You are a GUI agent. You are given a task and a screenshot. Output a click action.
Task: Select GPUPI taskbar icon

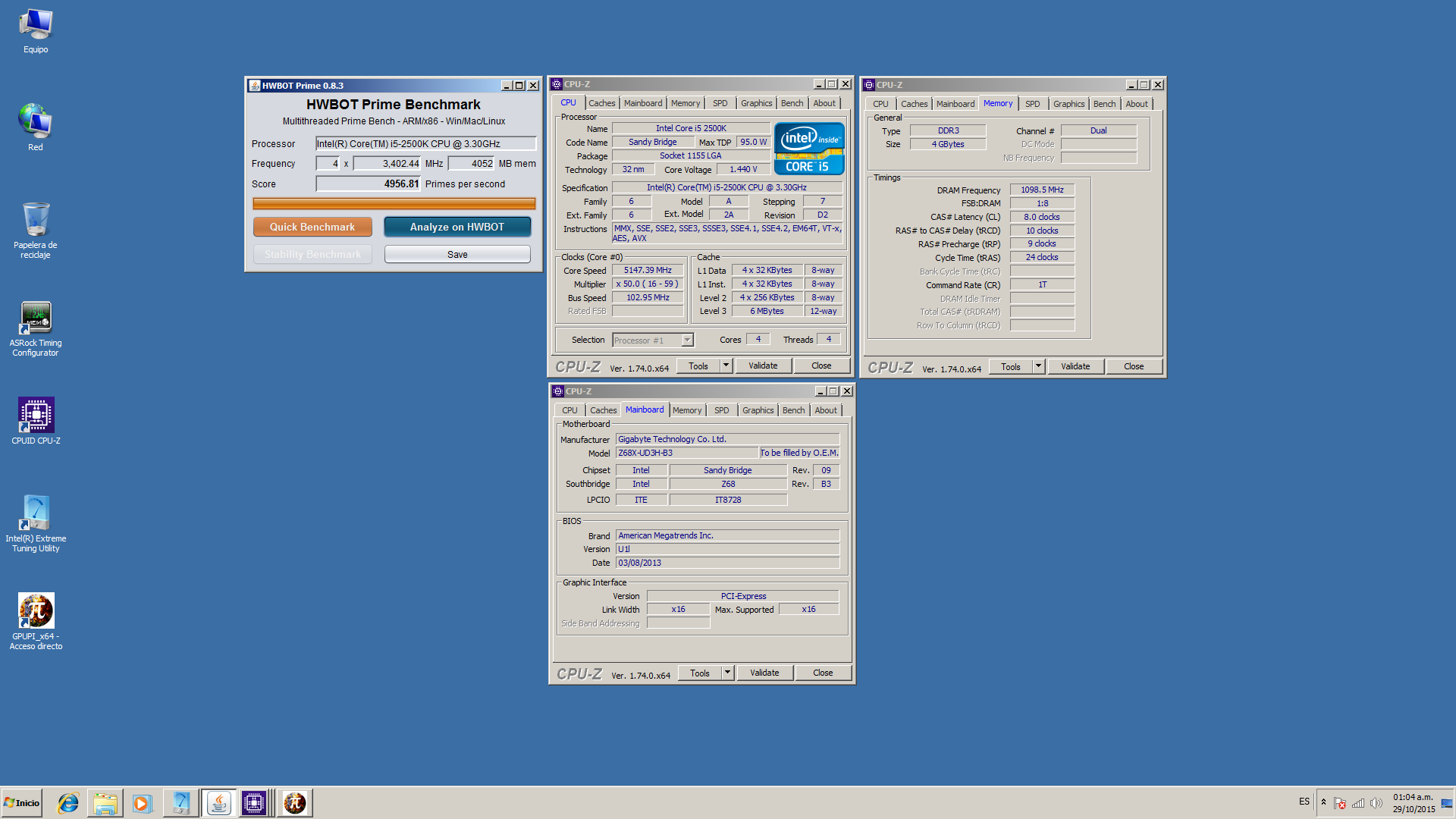tap(295, 803)
